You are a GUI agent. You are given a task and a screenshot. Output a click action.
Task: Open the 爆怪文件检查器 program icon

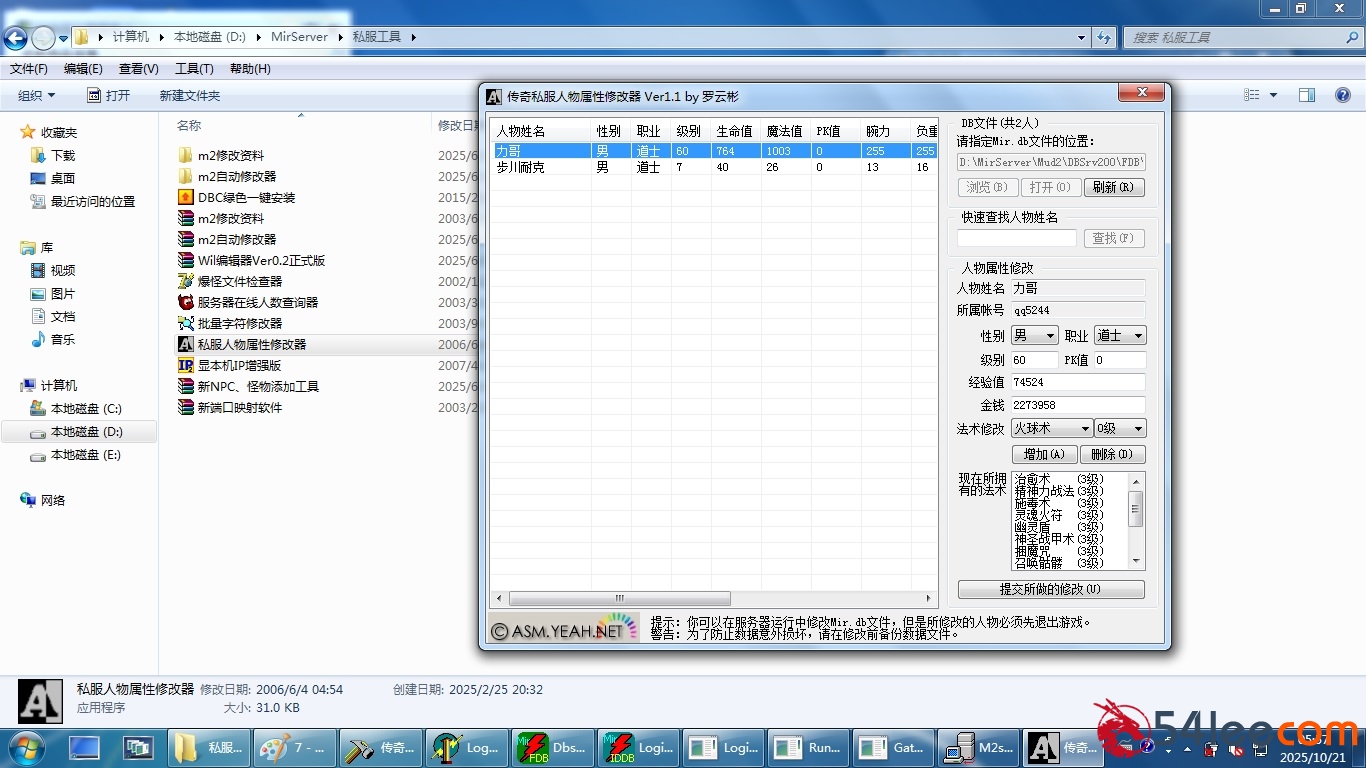click(185, 281)
